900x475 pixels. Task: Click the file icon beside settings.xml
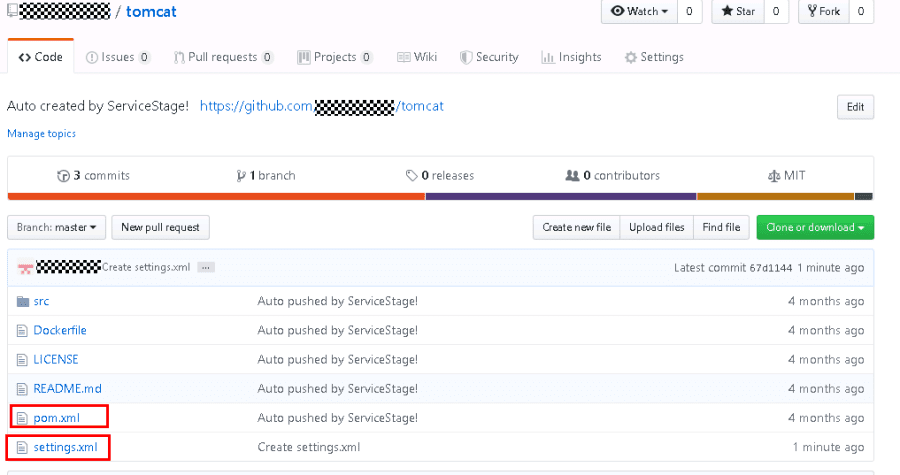coord(22,447)
